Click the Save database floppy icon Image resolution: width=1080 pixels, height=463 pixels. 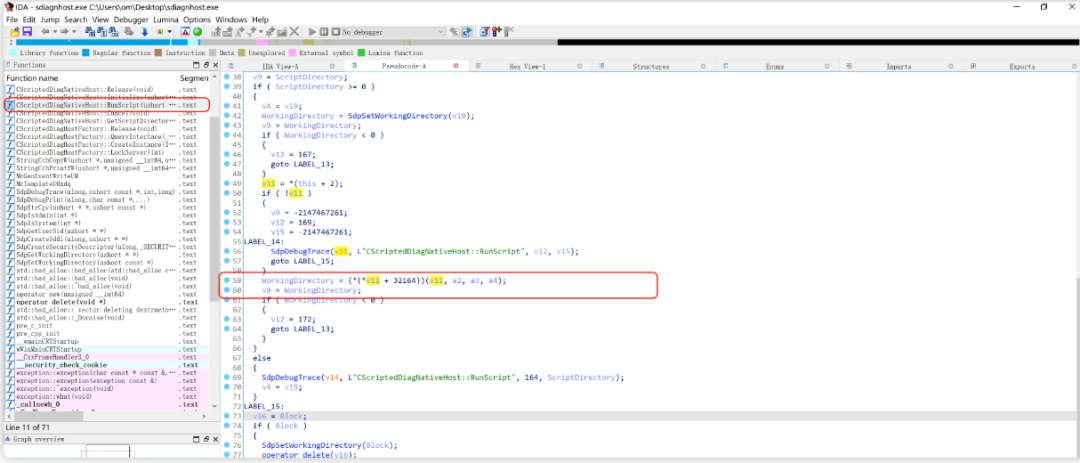tap(27, 32)
